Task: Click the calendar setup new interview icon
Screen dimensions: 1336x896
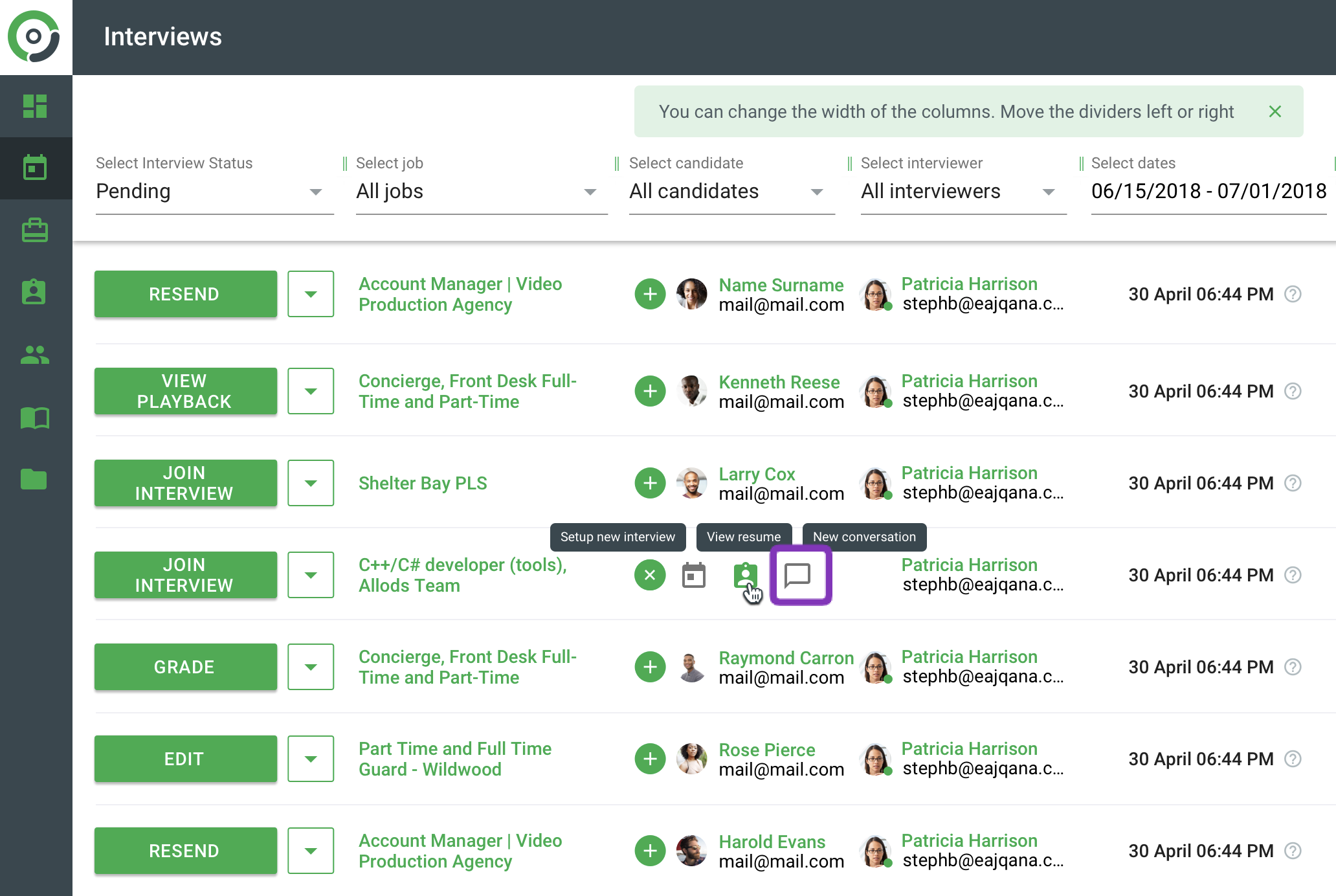Action: [694, 575]
